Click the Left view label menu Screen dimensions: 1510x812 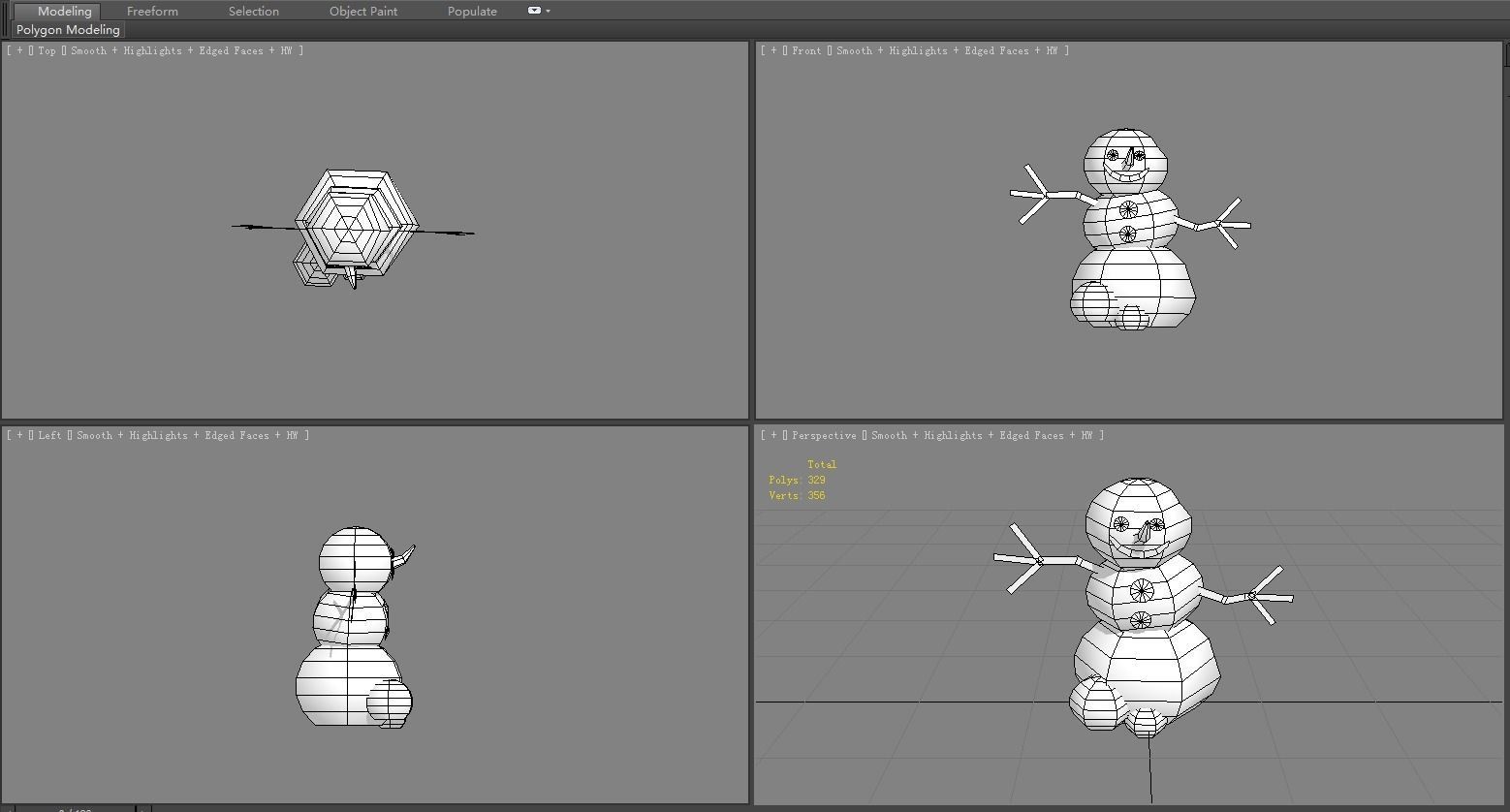pos(49,435)
